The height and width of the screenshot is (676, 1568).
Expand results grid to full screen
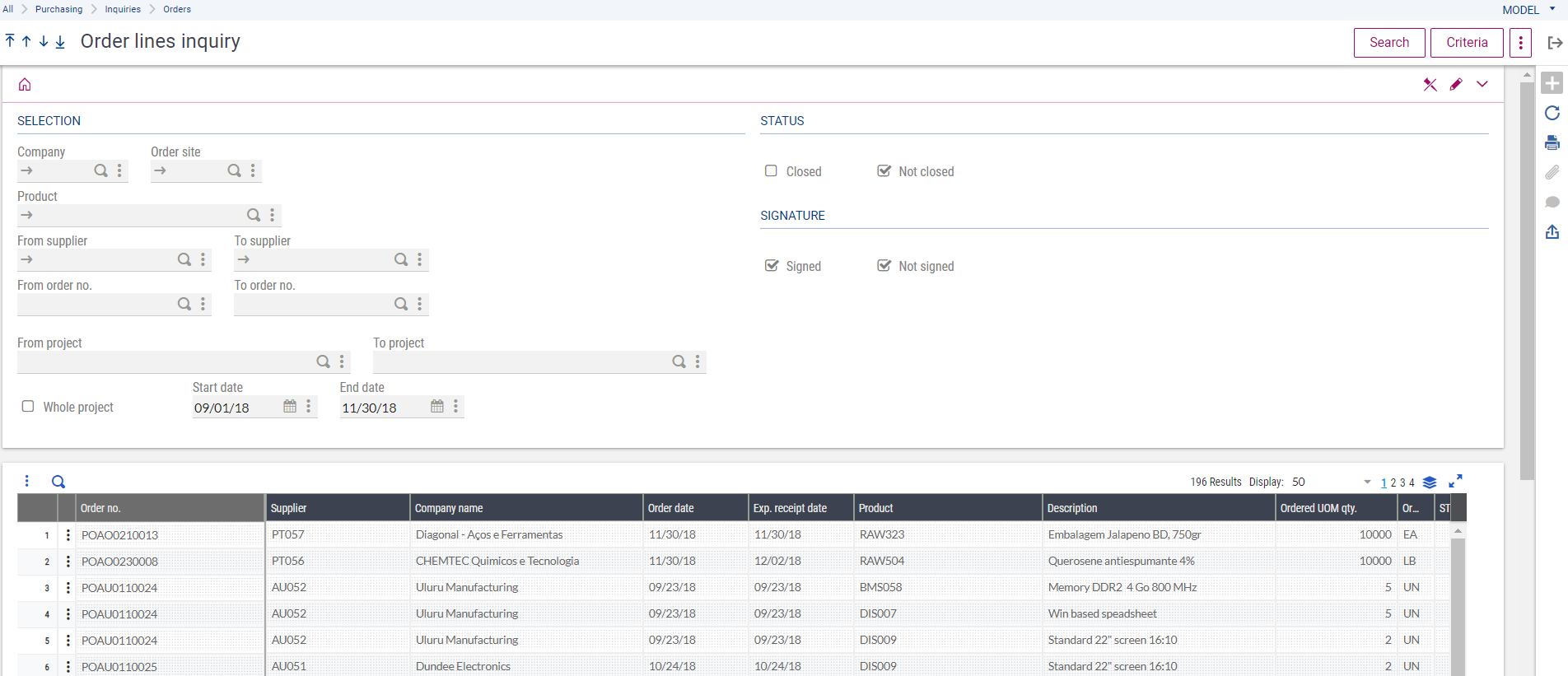point(1455,482)
